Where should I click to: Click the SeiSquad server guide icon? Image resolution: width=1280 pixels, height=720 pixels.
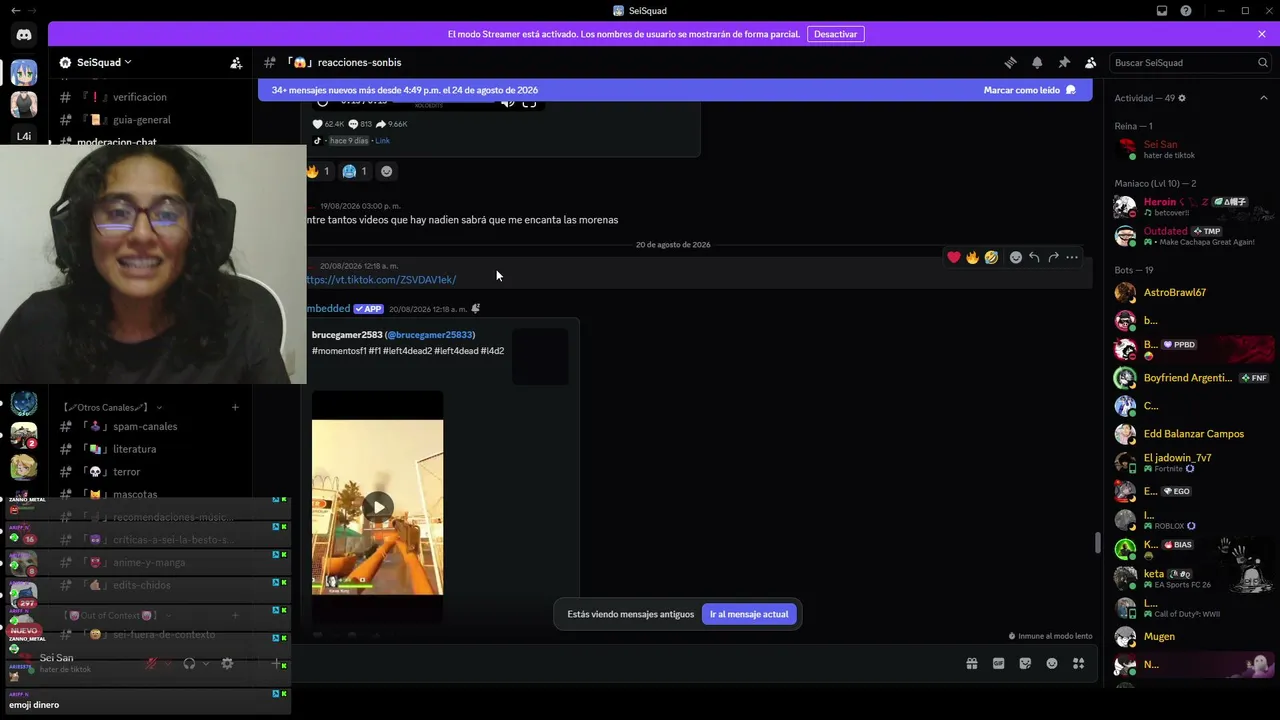click(x=66, y=62)
